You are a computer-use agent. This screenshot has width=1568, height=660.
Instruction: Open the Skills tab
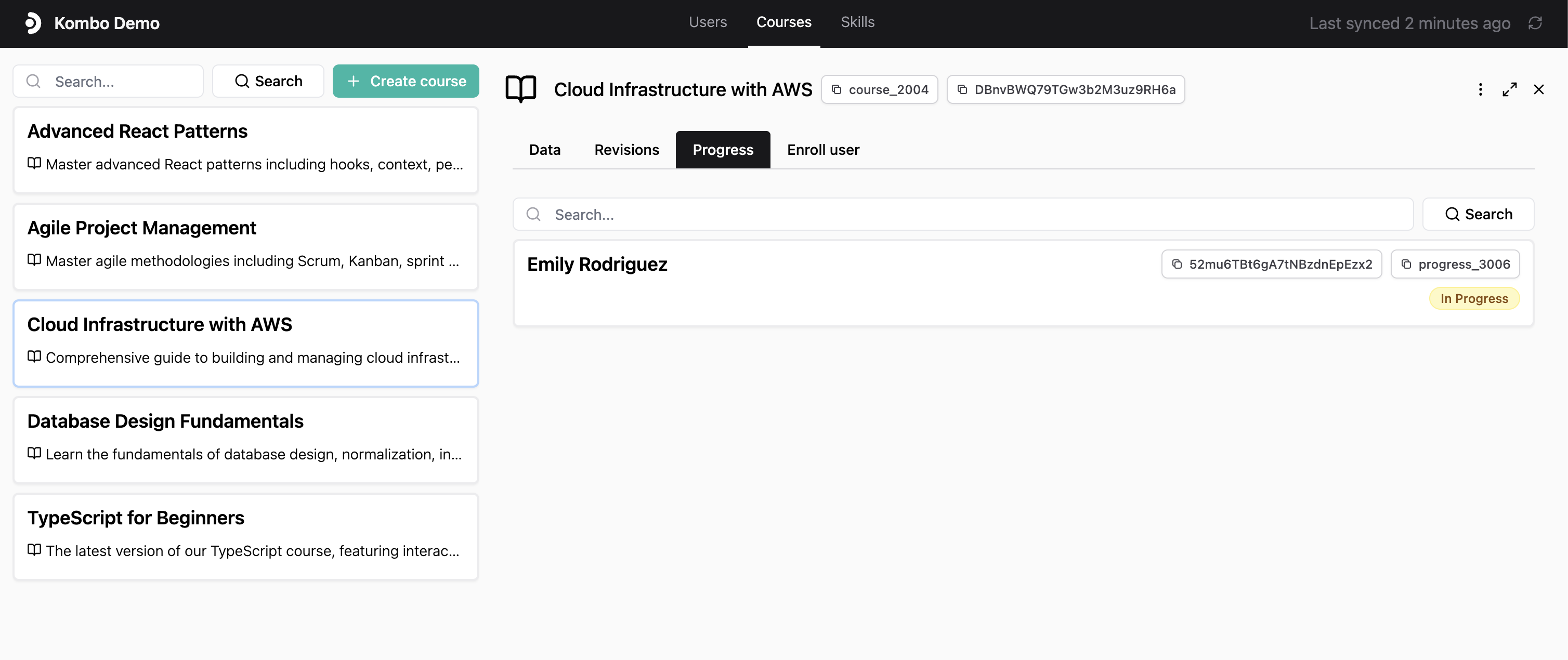857,22
